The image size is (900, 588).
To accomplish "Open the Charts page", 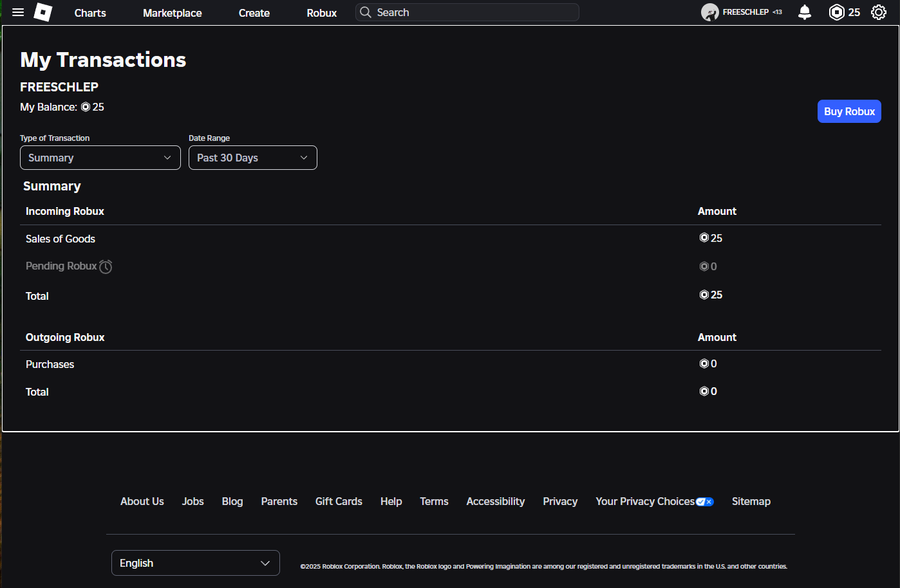I will click(90, 13).
